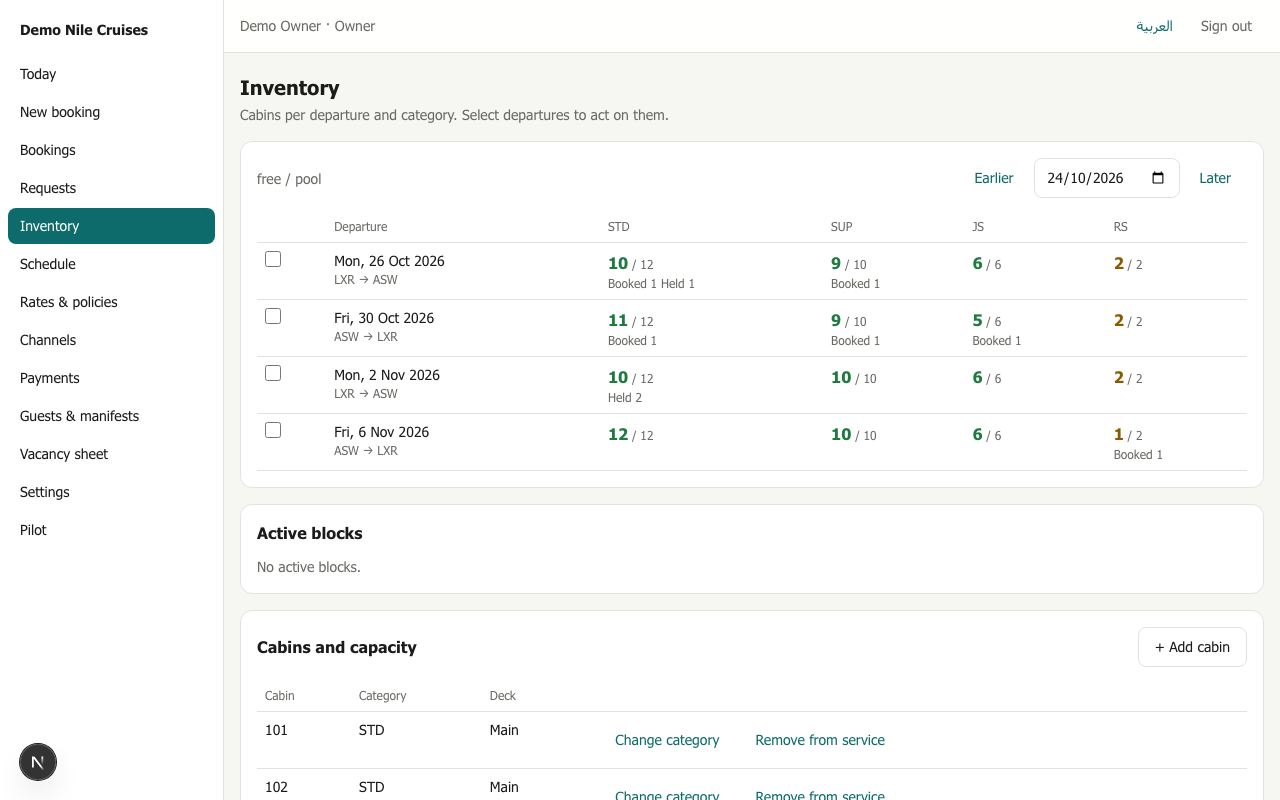1280x800 pixels.
Task: Open the Today page in sidebar
Action: click(x=111, y=74)
